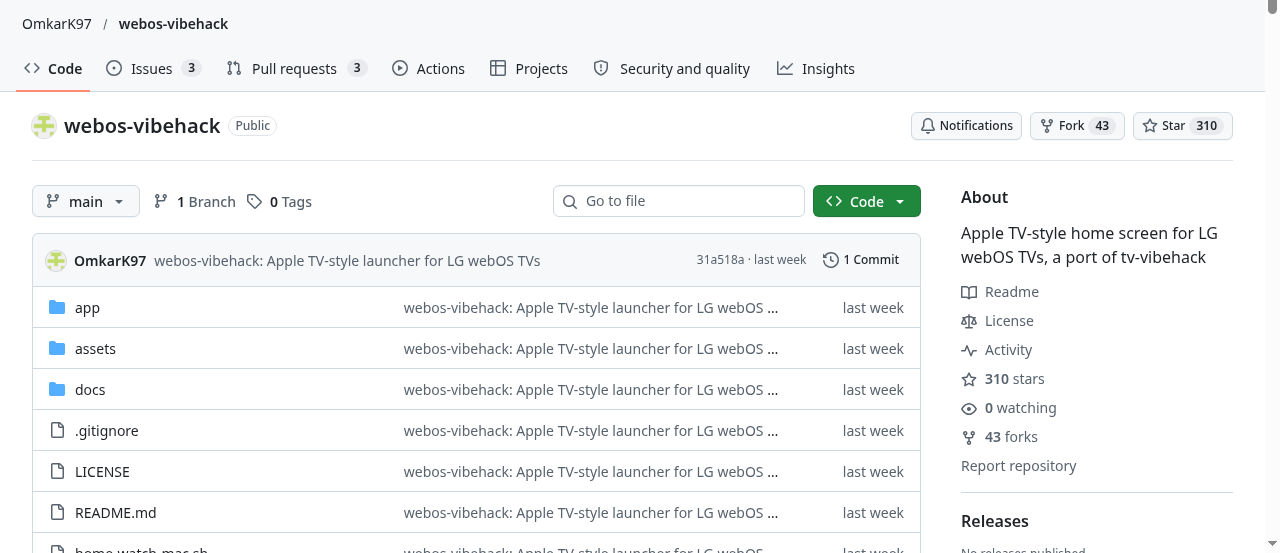This screenshot has width=1280, height=553.
Task: Open the .gitignore file
Action: click(107, 431)
